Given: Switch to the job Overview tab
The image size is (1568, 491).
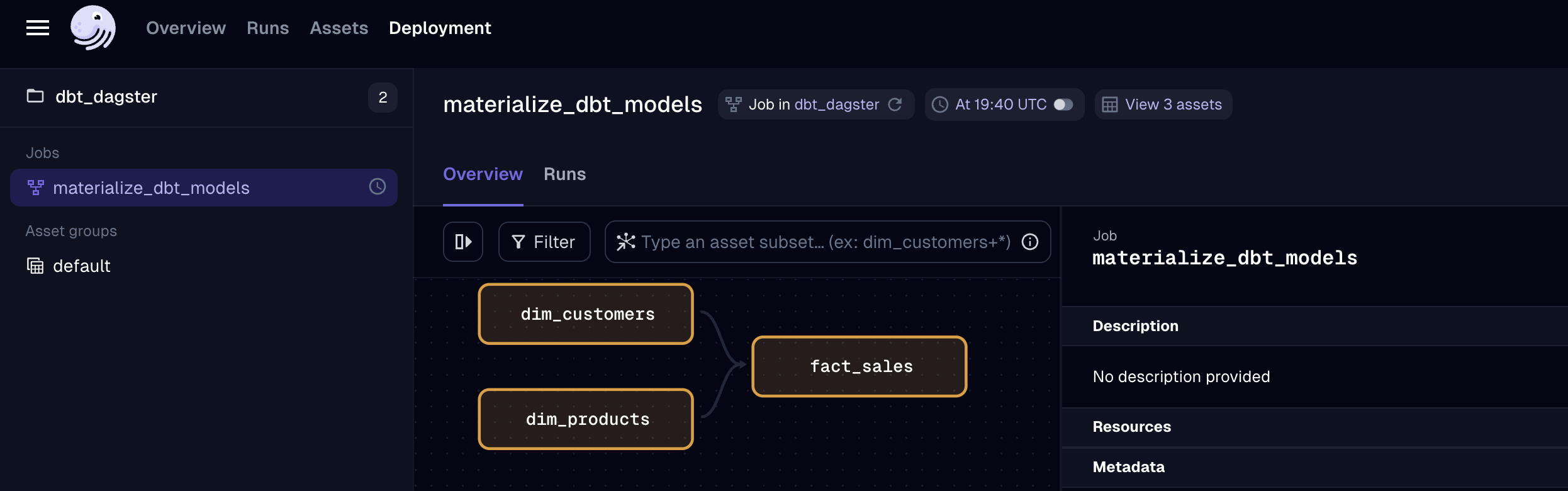Looking at the screenshot, I should [483, 174].
